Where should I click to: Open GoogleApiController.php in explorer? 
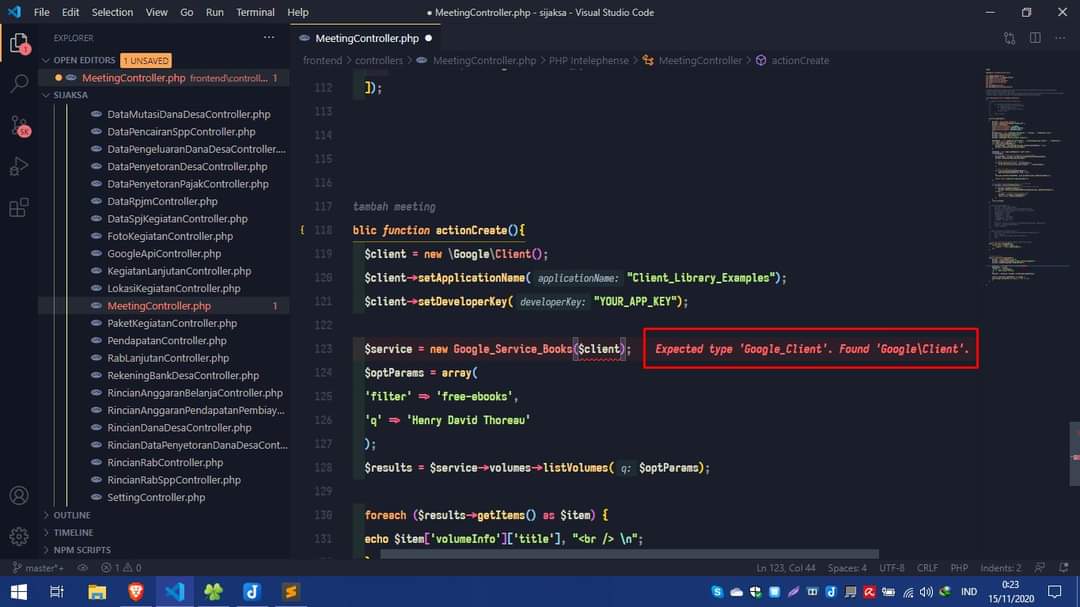pos(164,254)
